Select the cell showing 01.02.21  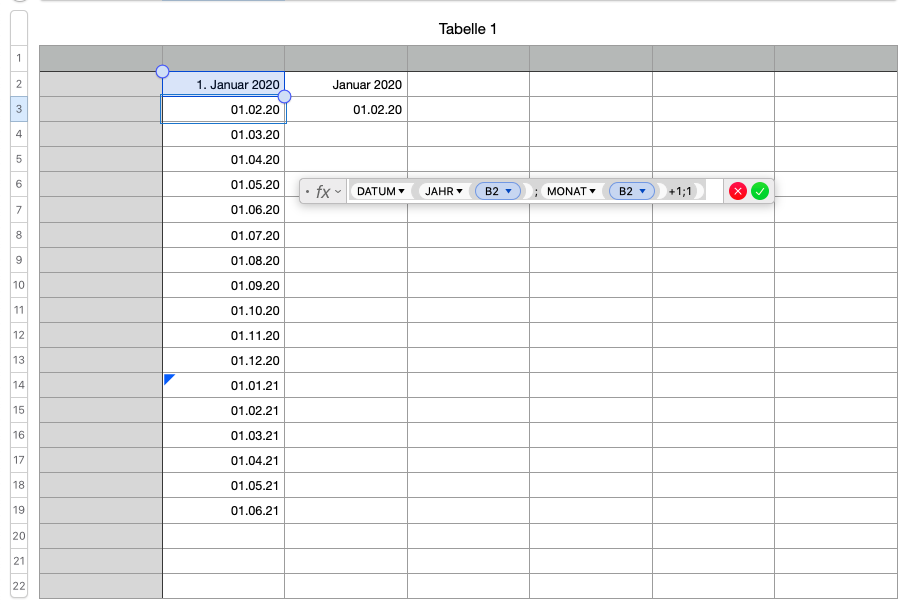click(224, 411)
